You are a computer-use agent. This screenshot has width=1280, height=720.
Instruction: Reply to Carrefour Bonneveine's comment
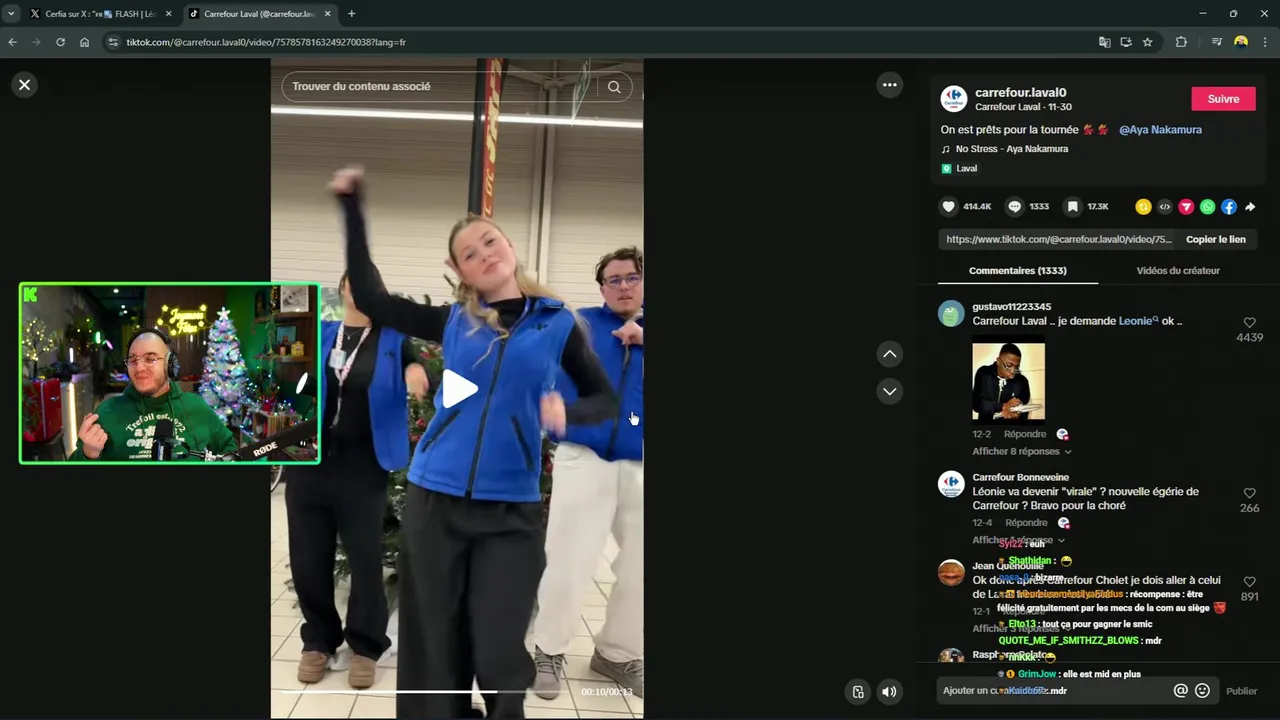coord(1025,523)
